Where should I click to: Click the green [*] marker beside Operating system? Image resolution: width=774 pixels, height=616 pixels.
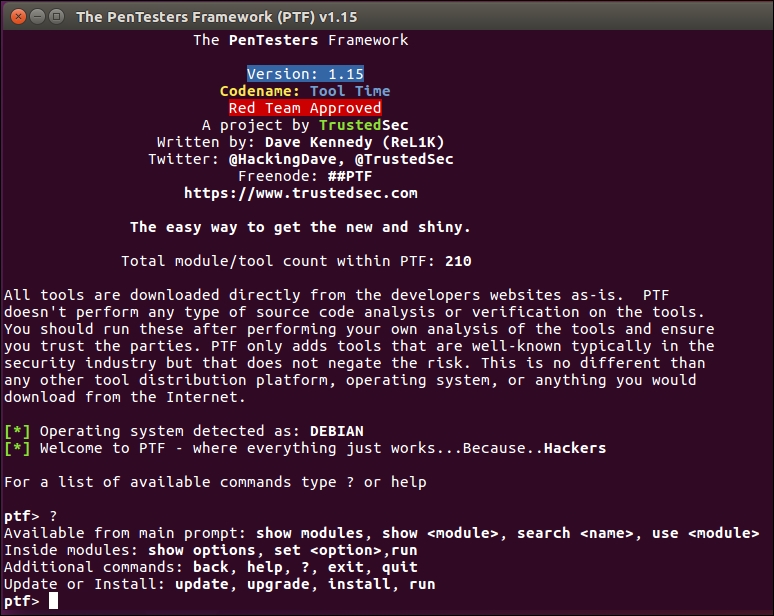(x=16, y=431)
